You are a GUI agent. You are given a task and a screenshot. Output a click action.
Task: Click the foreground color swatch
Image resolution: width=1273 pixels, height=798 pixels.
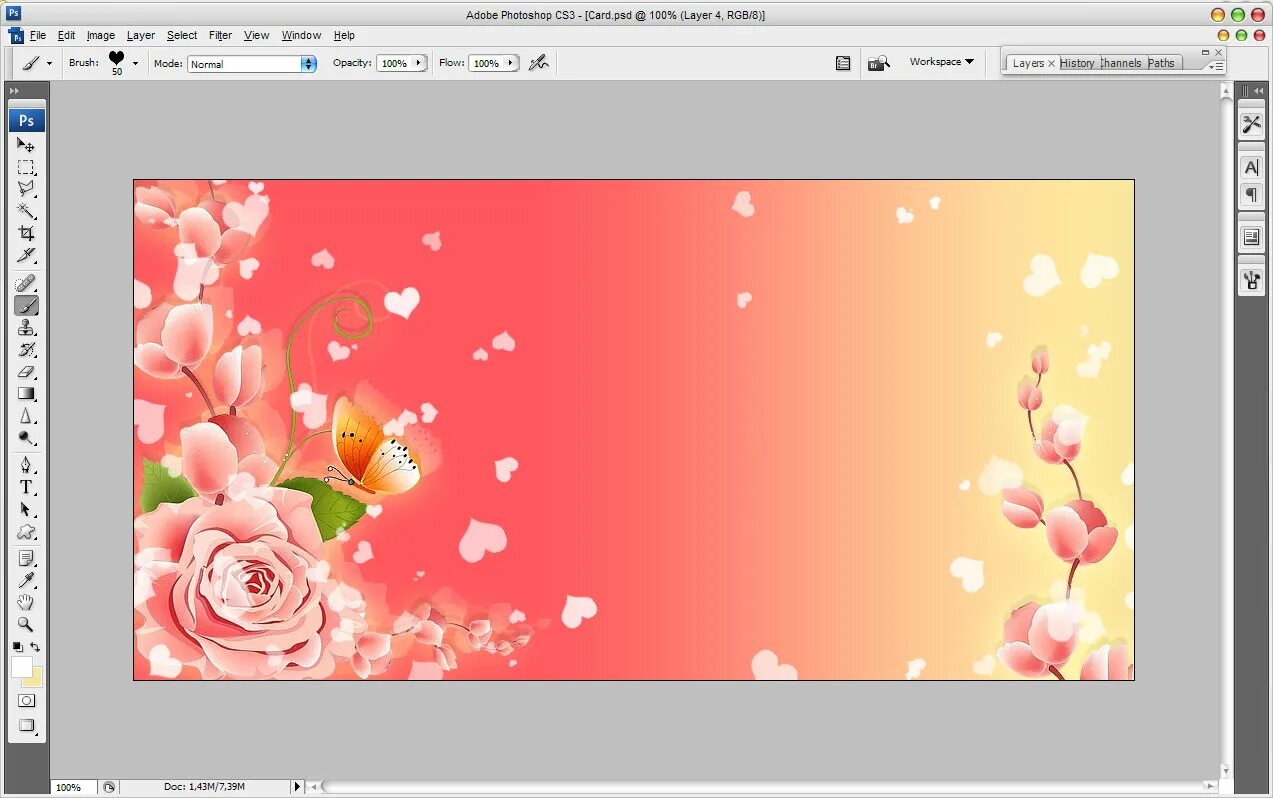click(x=21, y=667)
